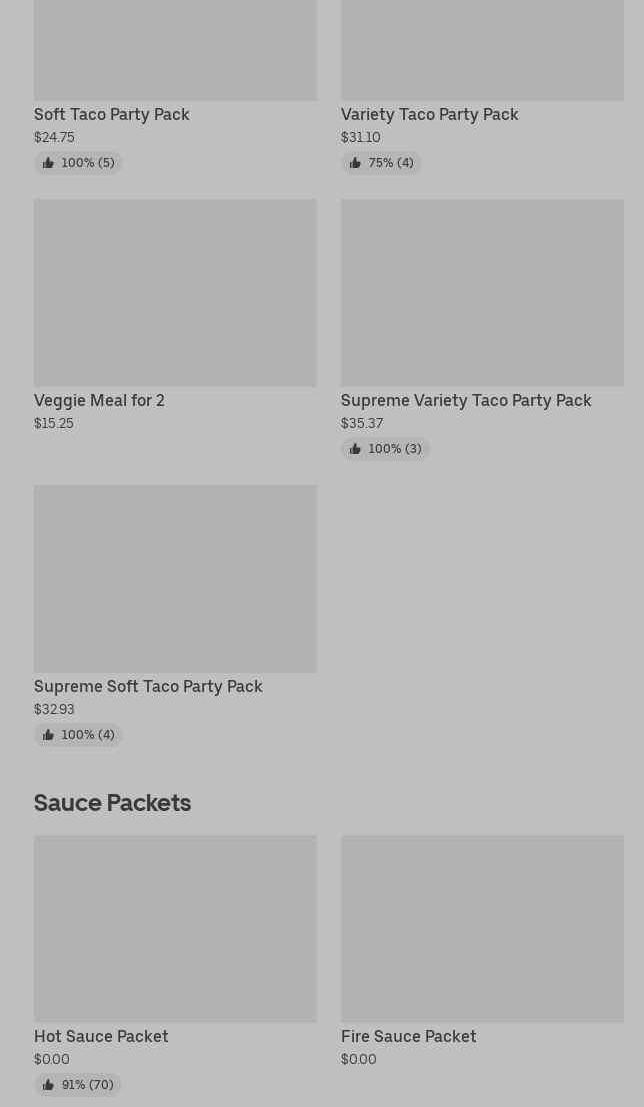Viewport: 644px width, 1107px height.
Task: Open the Veggie Meal for 2 image
Action: click(x=175, y=292)
